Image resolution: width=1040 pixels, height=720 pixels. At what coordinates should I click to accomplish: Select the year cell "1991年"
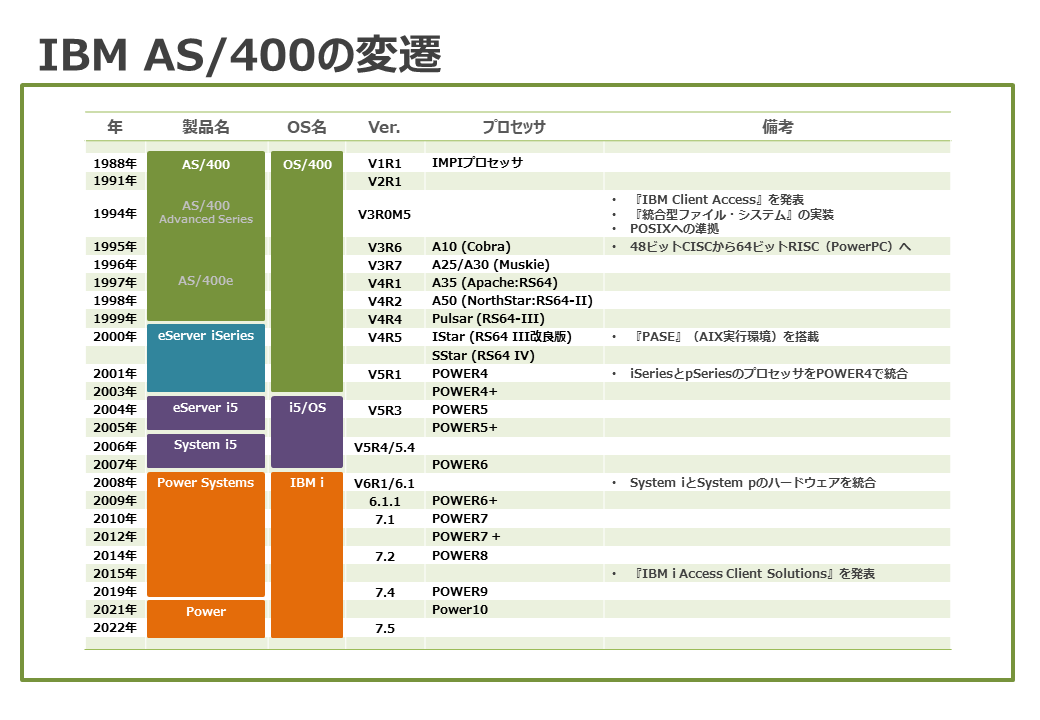[x=115, y=181]
